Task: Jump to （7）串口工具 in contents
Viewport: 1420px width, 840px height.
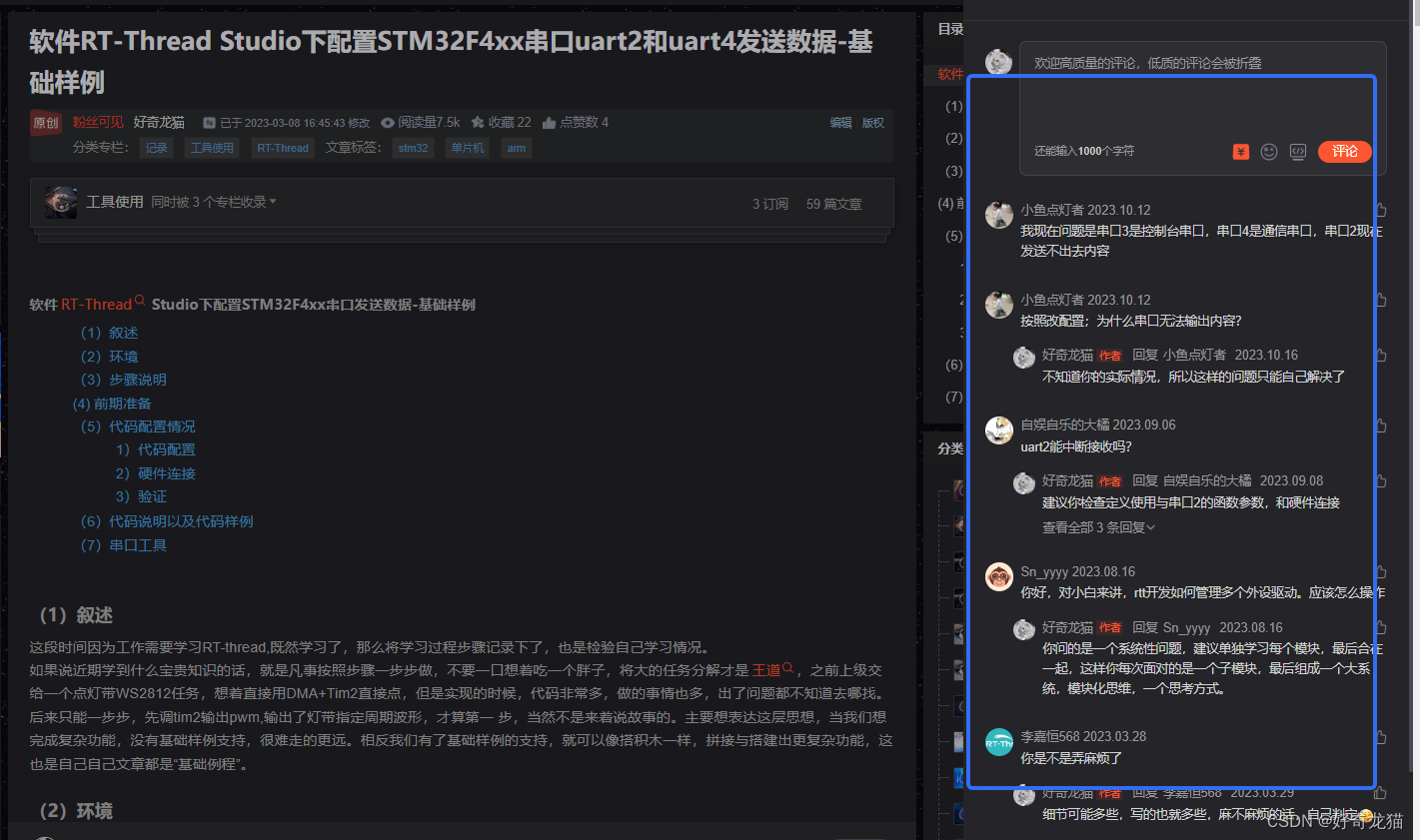Action: coord(123,545)
